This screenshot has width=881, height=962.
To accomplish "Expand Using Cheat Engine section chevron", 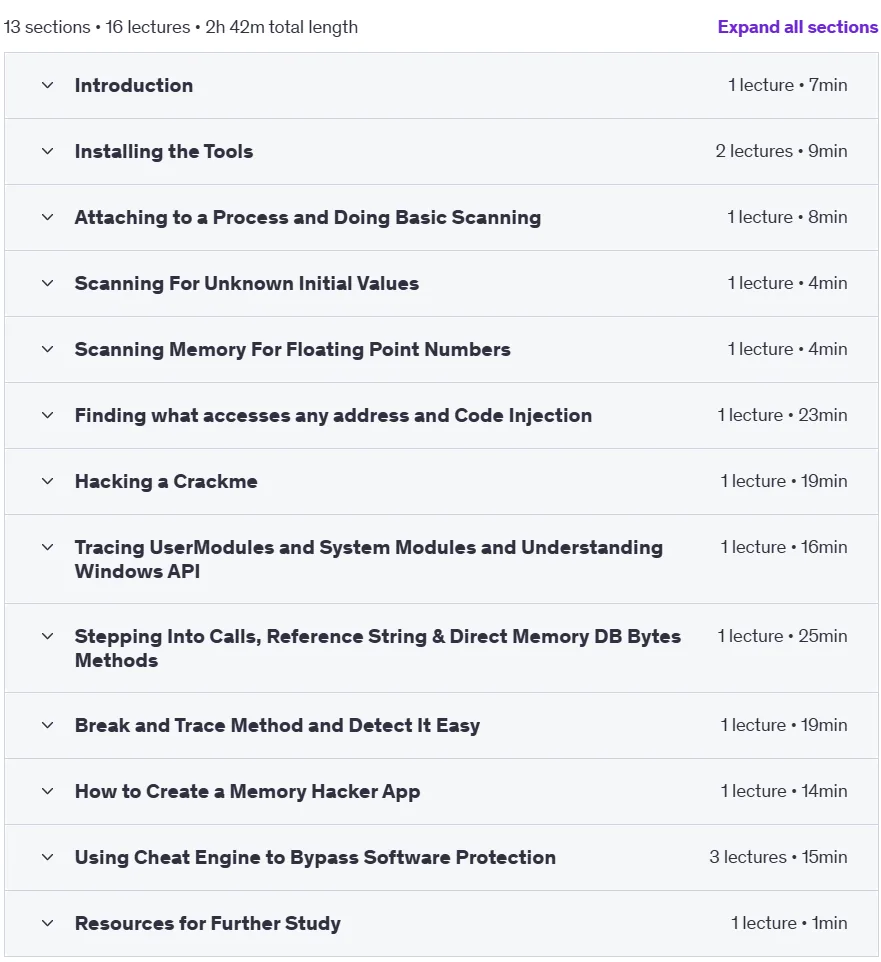I will 47,857.
